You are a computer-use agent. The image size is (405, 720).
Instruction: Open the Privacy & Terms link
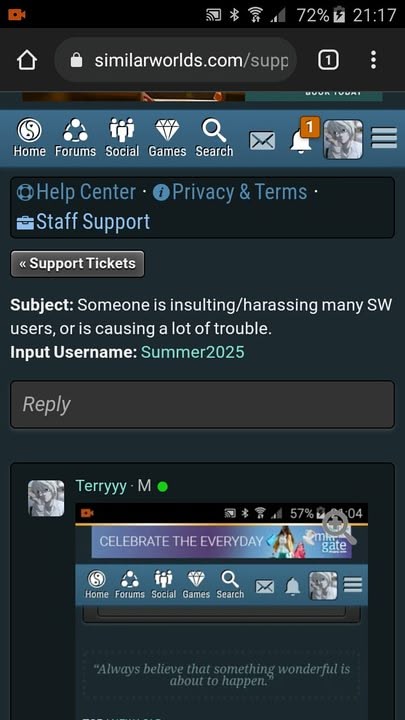click(x=230, y=192)
